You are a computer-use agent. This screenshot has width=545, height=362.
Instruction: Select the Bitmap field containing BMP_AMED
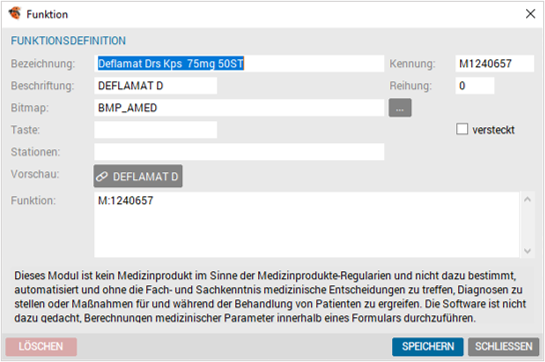[x=239, y=108]
